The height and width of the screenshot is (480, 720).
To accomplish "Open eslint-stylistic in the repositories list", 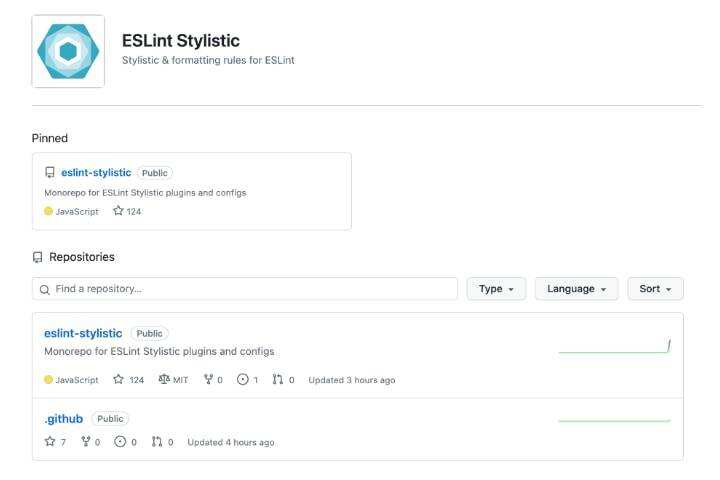I will 83,333.
